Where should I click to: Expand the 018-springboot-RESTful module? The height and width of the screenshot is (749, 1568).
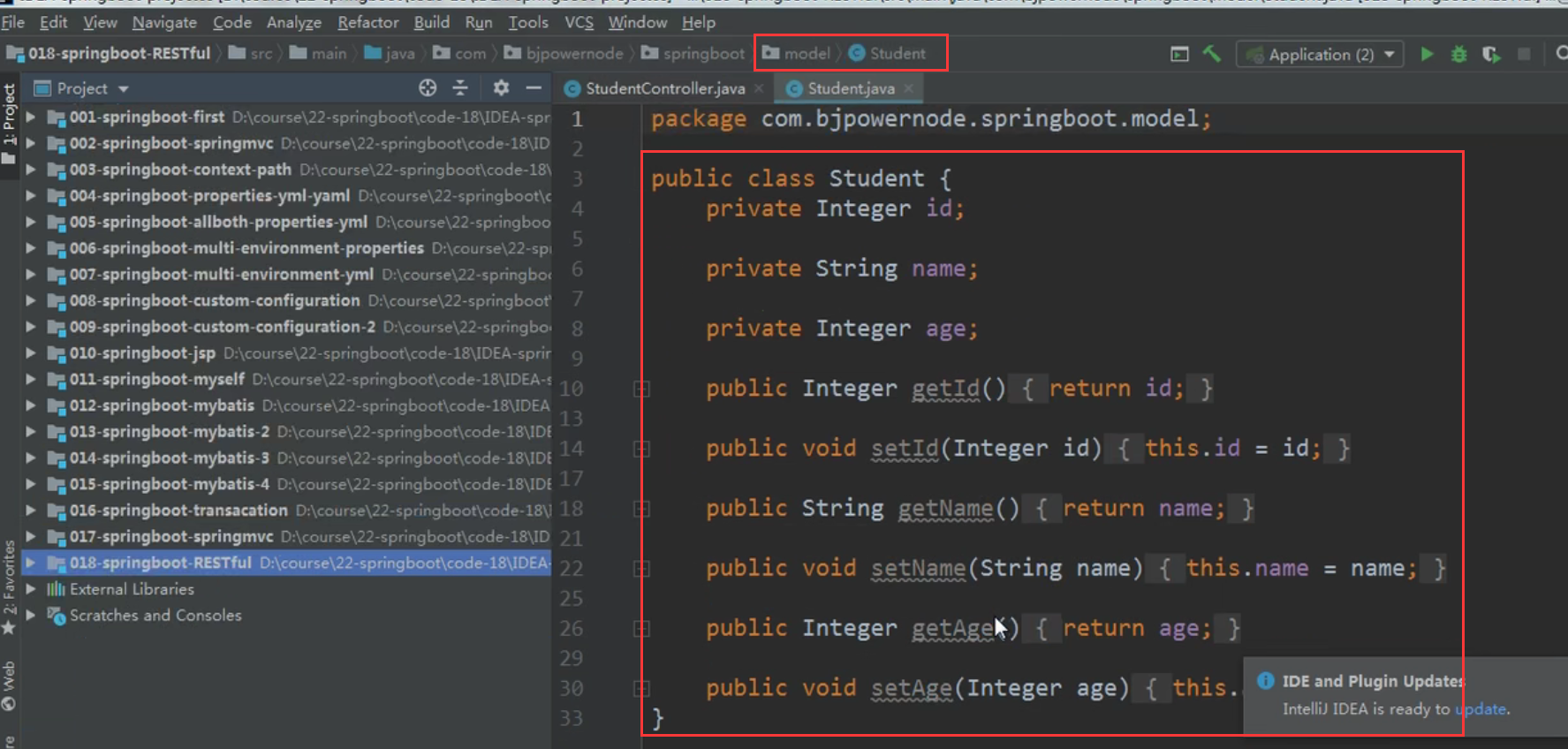pyautogui.click(x=31, y=563)
